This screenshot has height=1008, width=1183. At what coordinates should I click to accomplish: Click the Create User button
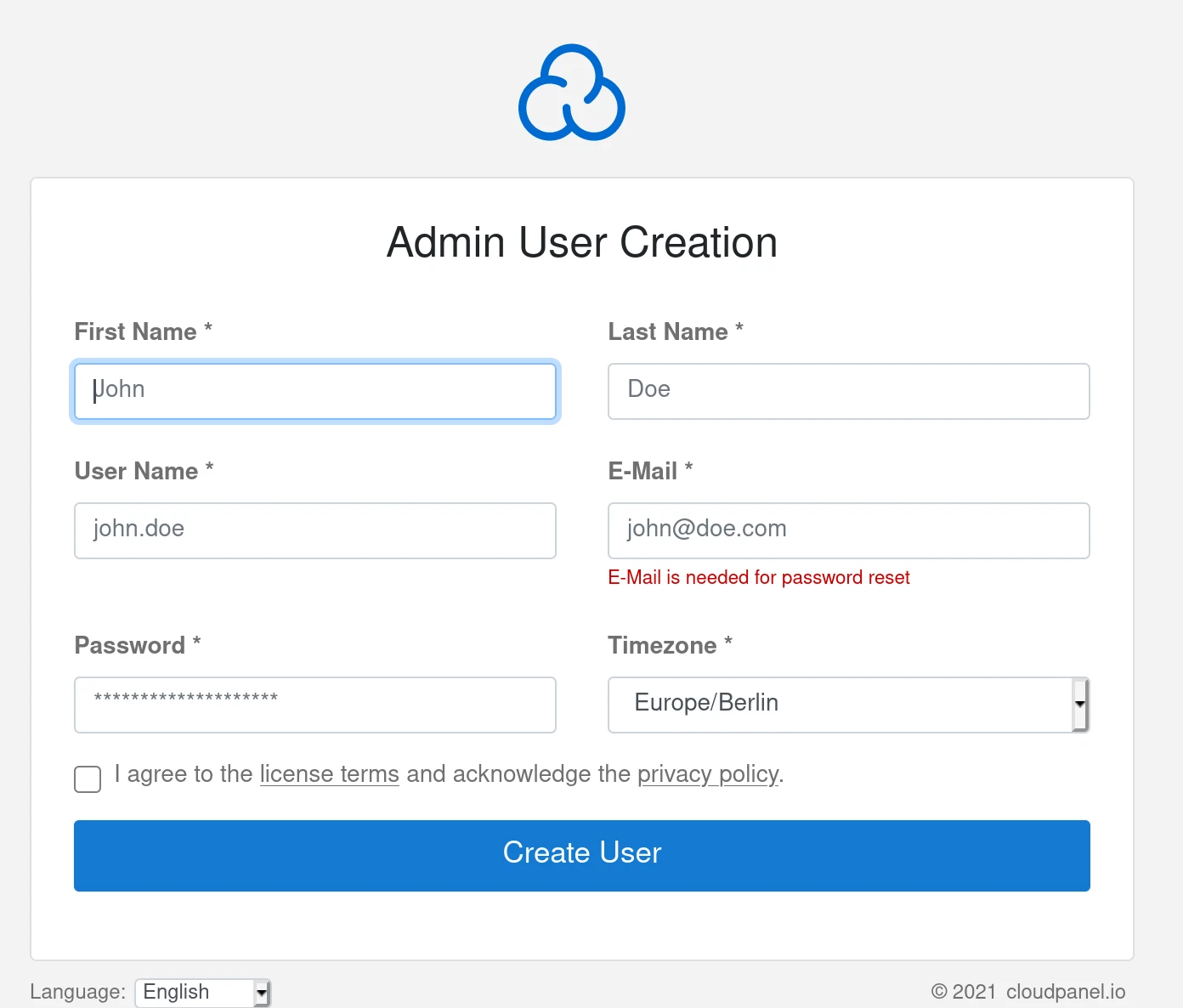click(x=582, y=856)
